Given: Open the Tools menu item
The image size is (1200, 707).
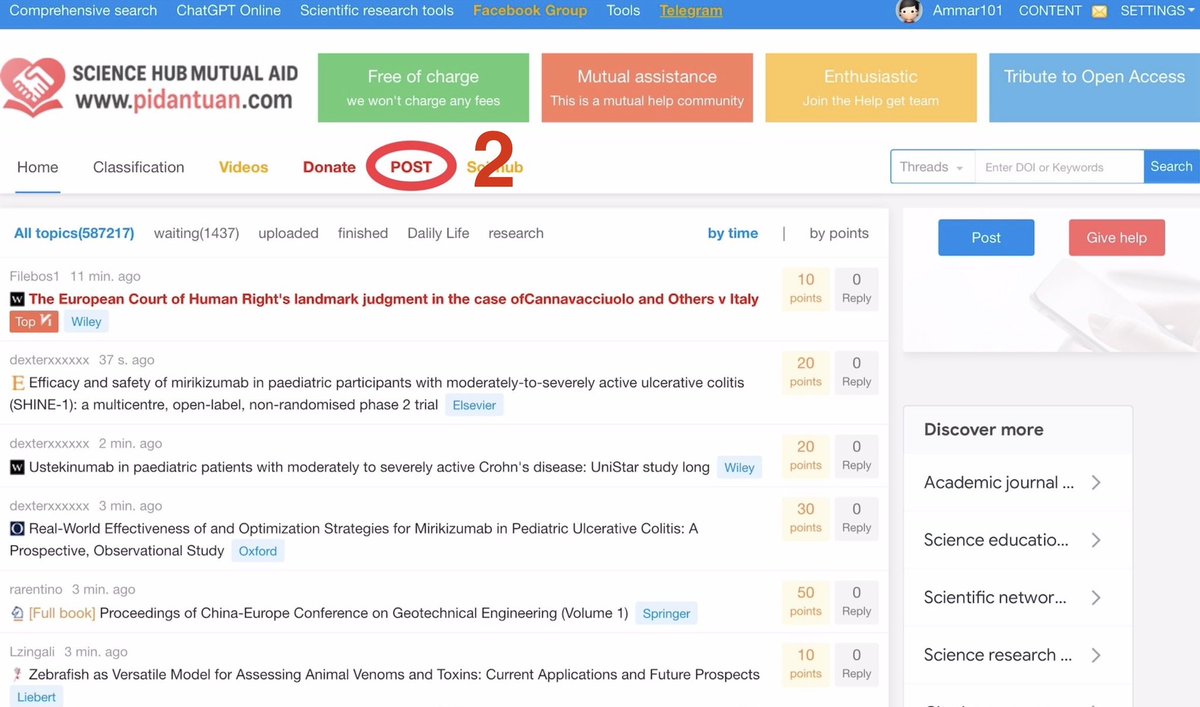Looking at the screenshot, I should 623,11.
